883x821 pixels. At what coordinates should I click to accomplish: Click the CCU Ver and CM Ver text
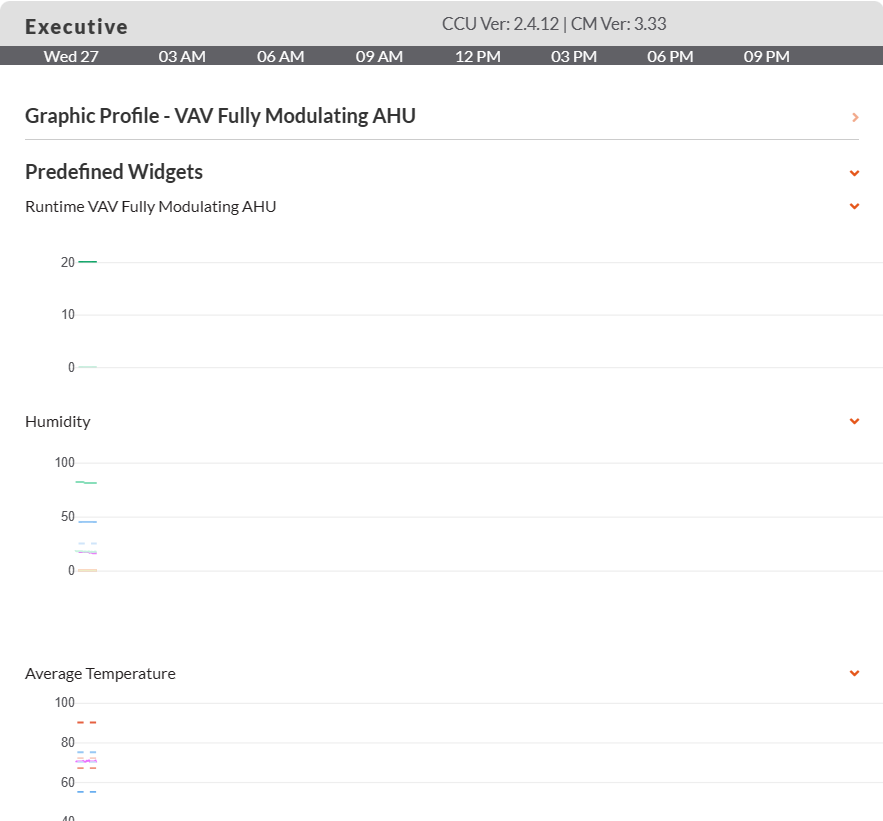click(x=554, y=24)
